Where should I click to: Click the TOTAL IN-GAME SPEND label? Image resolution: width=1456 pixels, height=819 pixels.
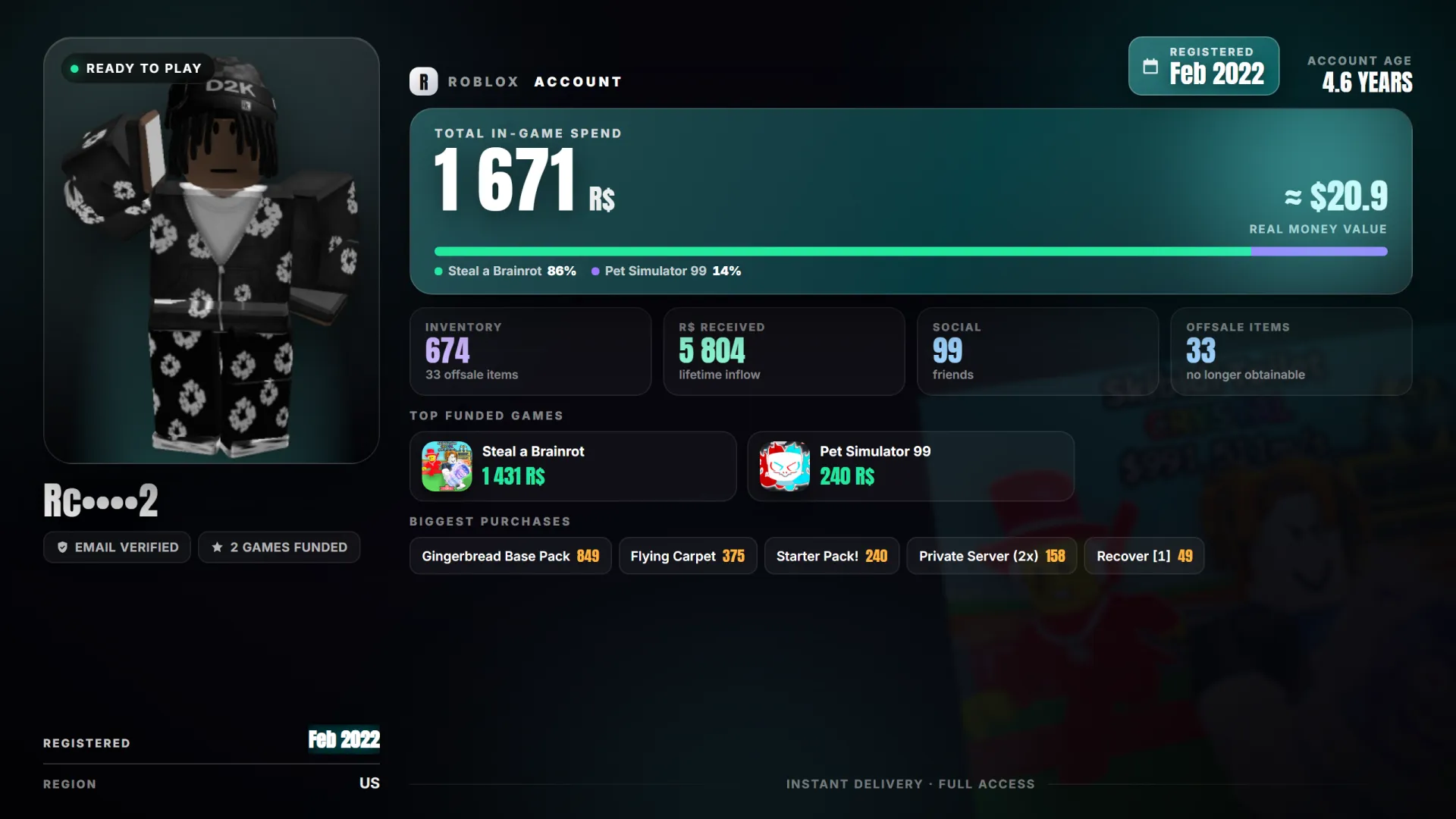(528, 133)
